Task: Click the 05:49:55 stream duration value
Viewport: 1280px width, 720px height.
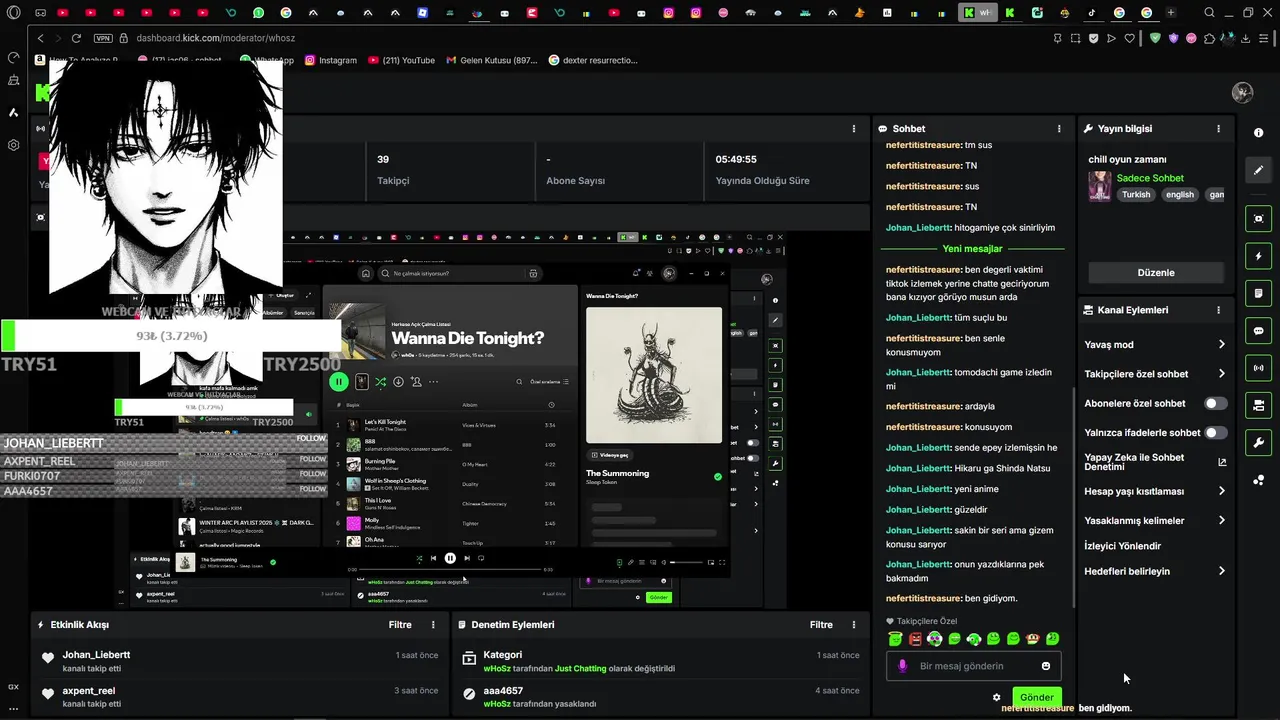Action: coord(736,159)
